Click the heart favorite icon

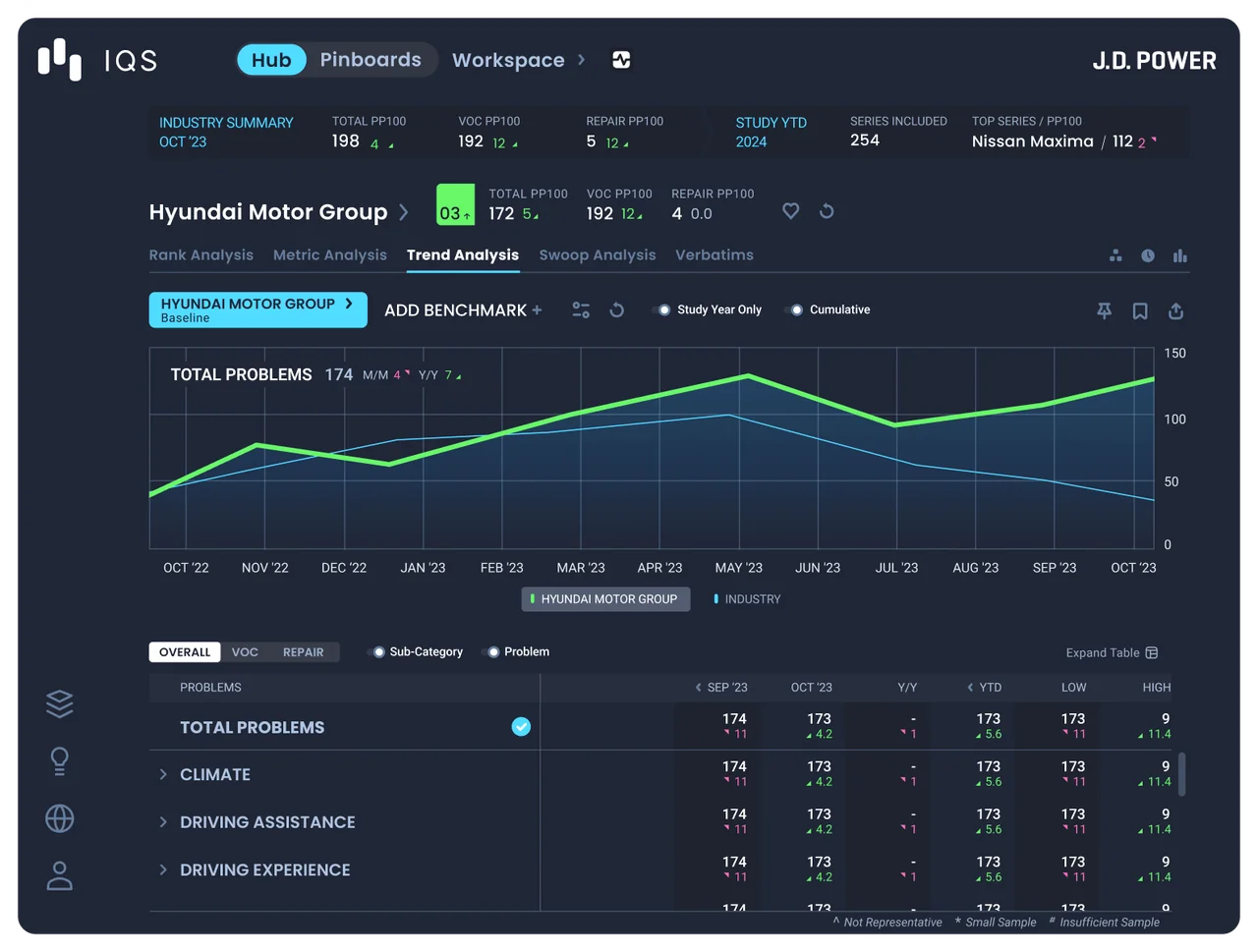click(790, 211)
